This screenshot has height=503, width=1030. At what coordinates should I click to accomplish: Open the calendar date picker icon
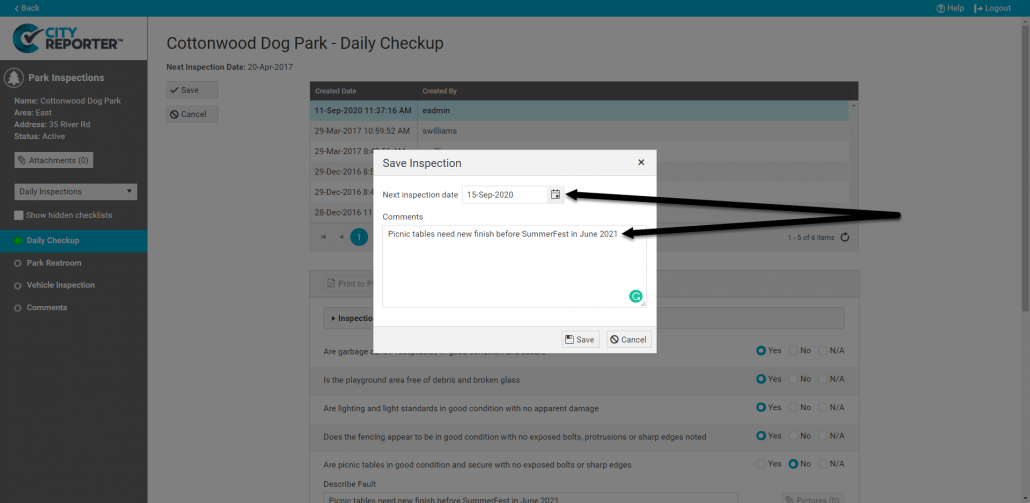tap(555, 195)
